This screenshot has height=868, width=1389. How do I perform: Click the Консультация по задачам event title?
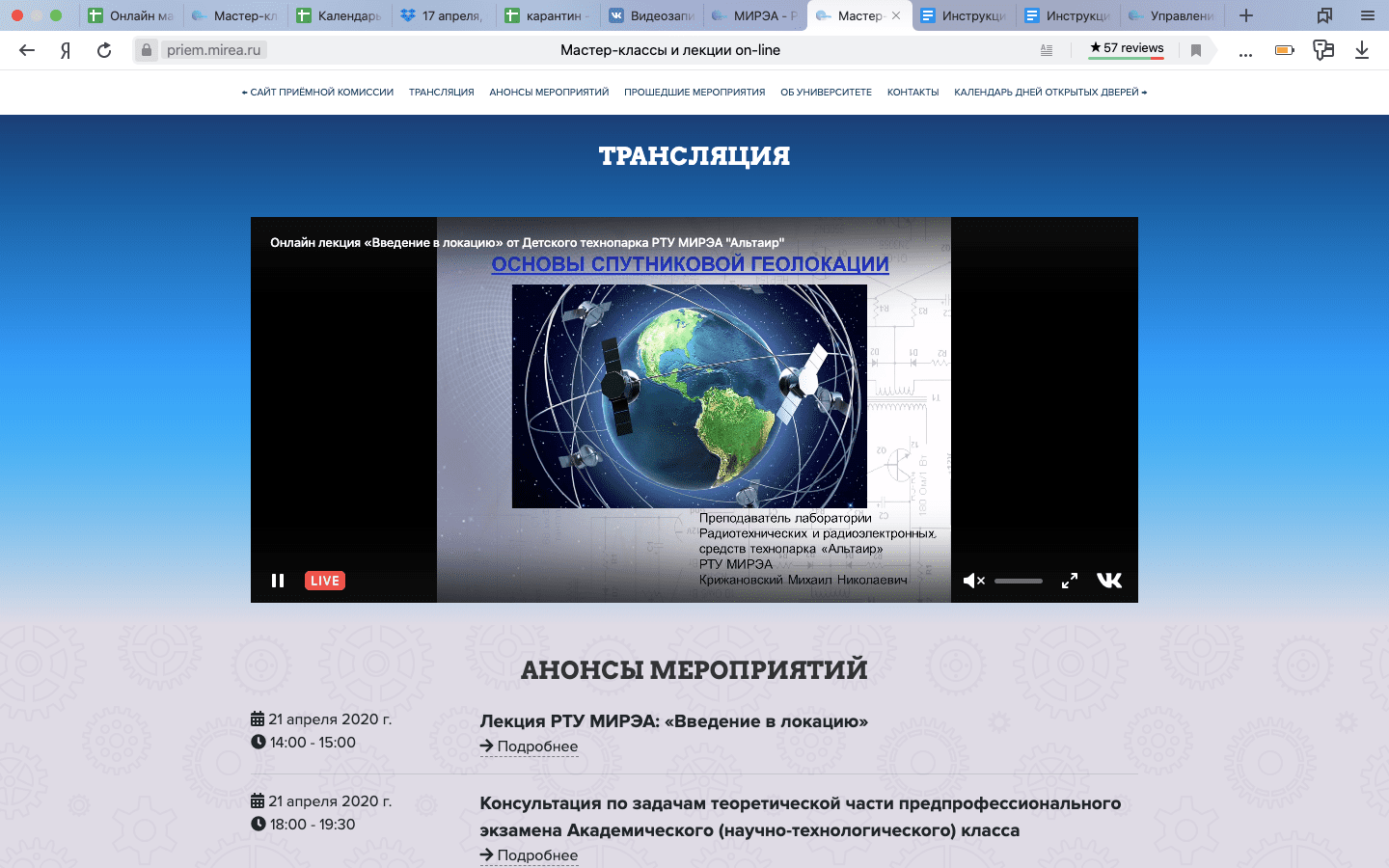(800, 817)
